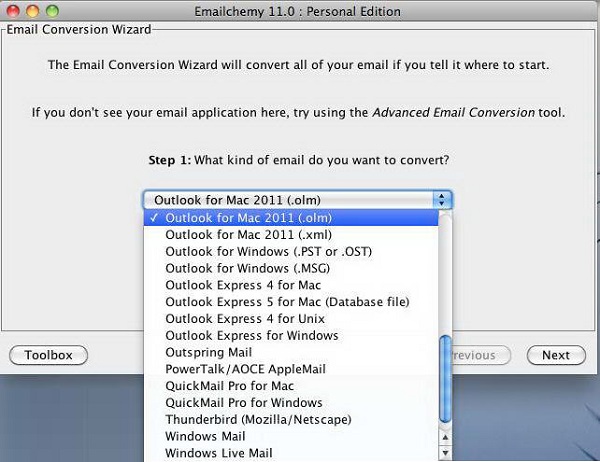The height and width of the screenshot is (462, 600).
Task: Choose Outlook for Mac 2011 (.xml)
Action: 291,234
